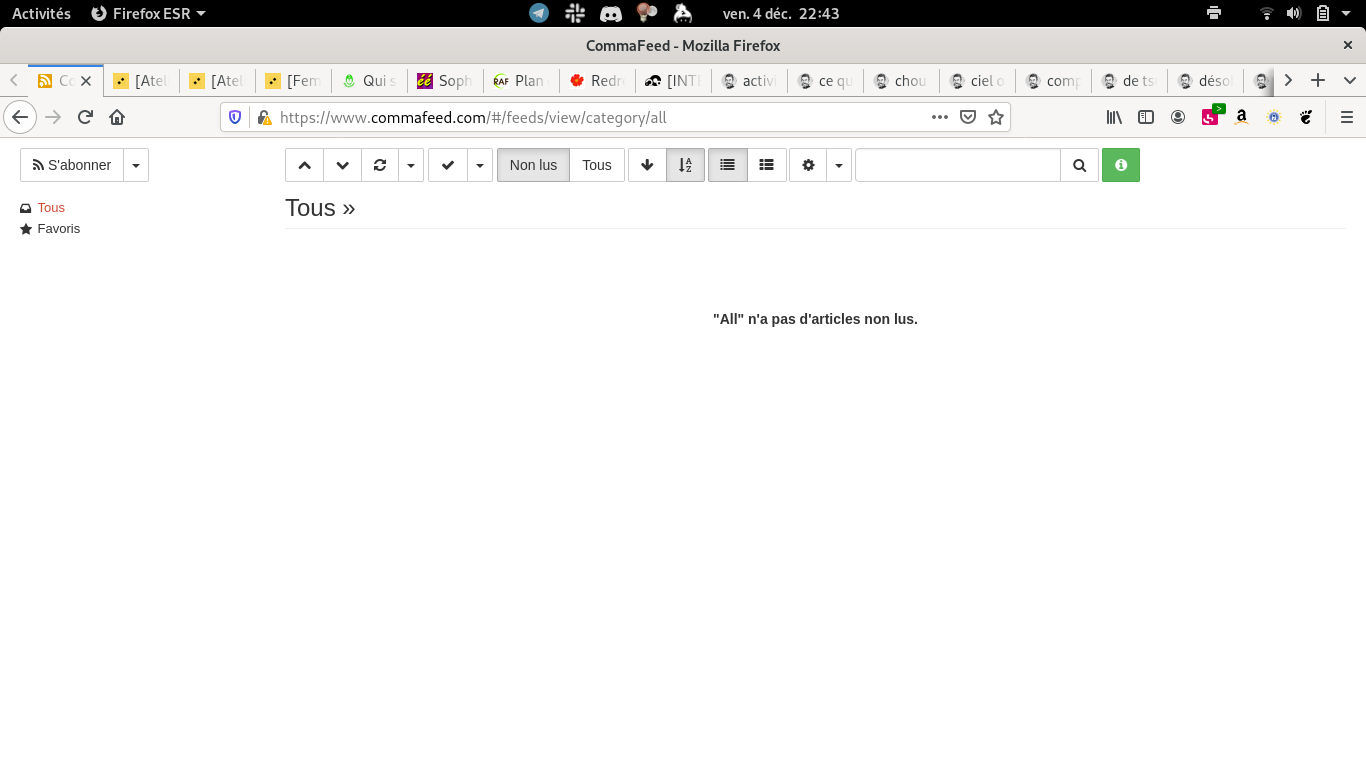Open the Firefox ESR application menu
Viewport: 1366px width, 768px height.
coord(148,13)
